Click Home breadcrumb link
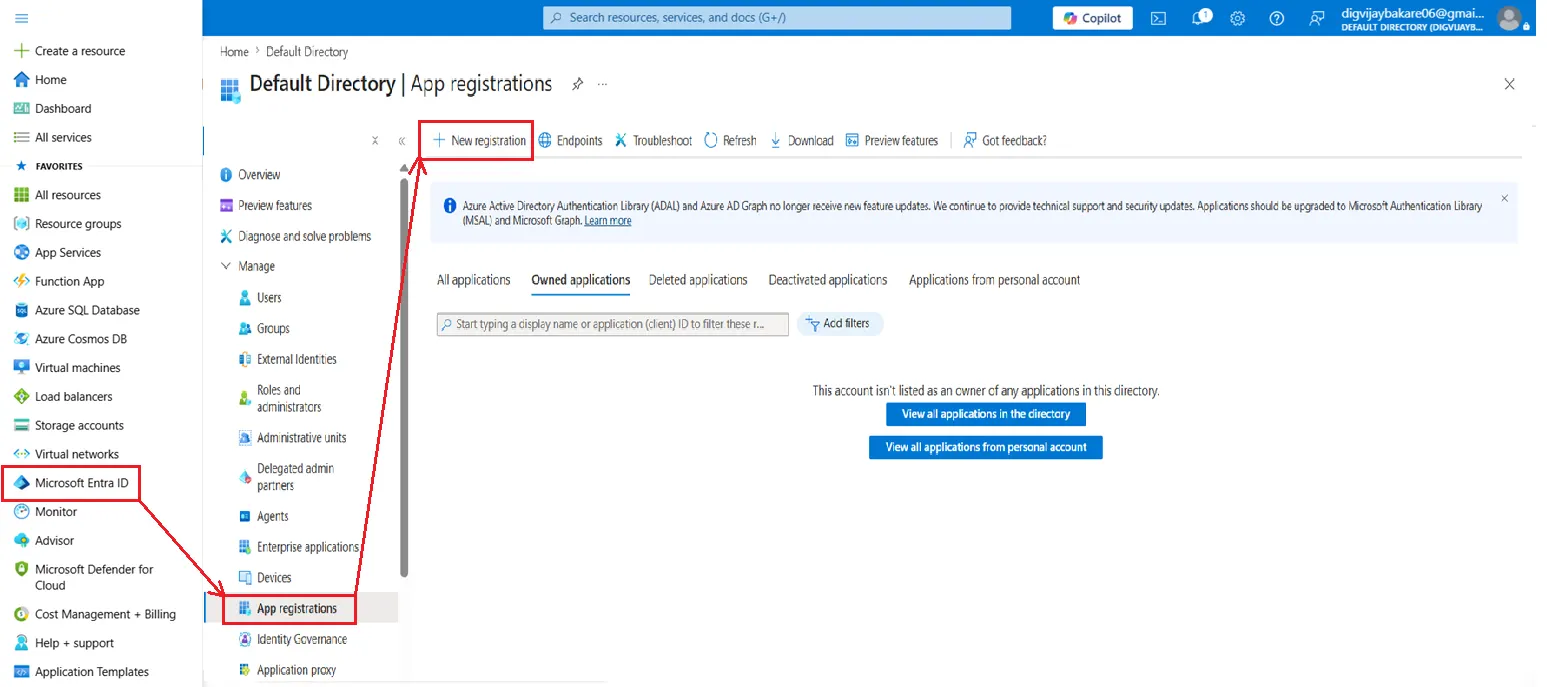Image resolution: width=1547 pixels, height=687 pixels. tap(234, 52)
